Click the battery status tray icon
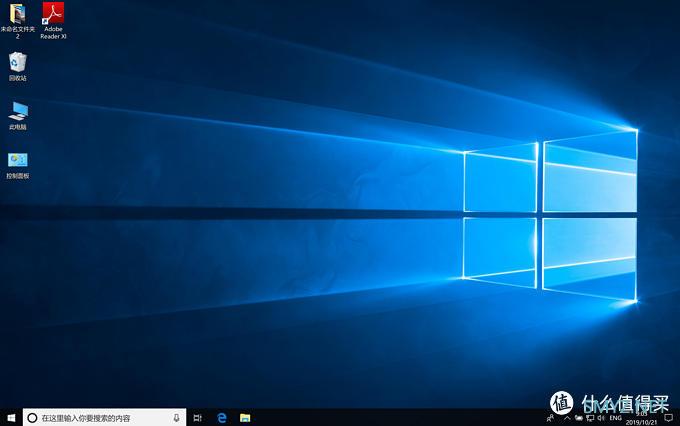 click(579, 418)
